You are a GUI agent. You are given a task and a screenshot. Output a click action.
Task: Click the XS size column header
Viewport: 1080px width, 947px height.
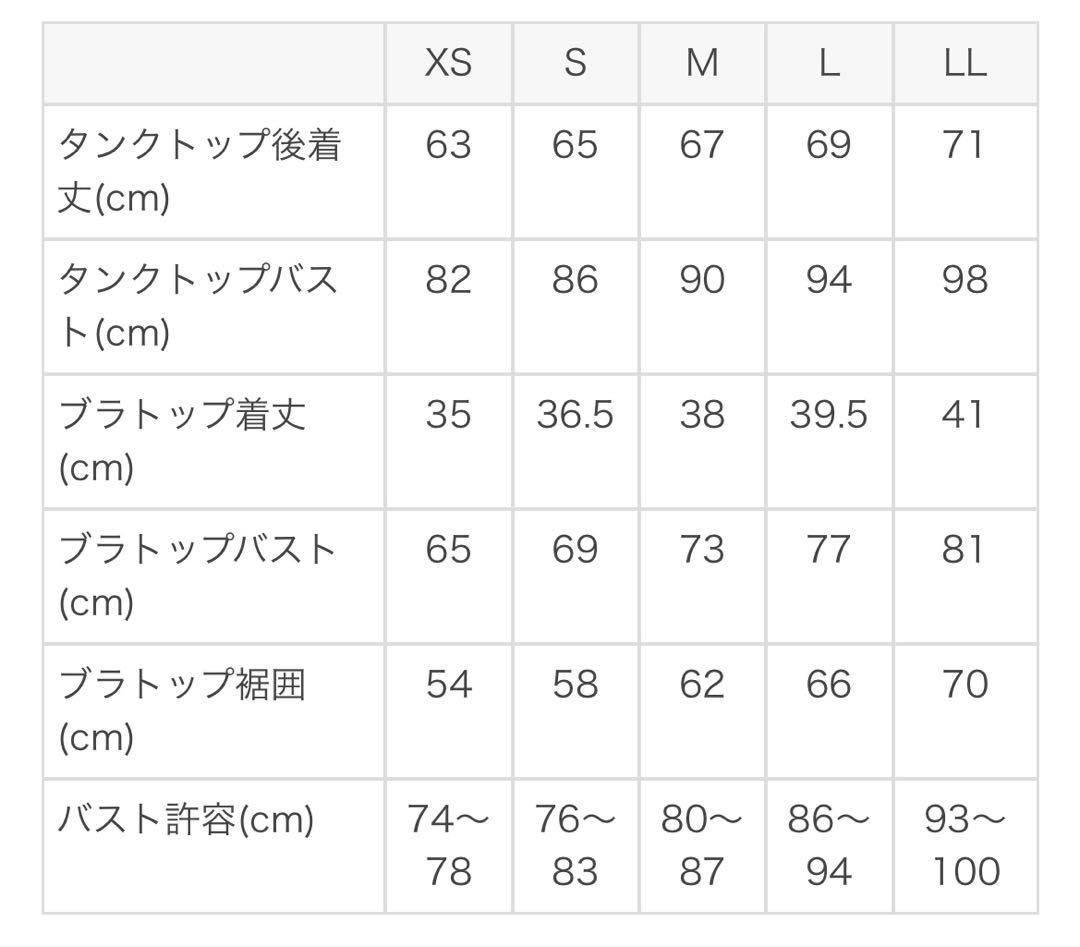click(x=448, y=63)
